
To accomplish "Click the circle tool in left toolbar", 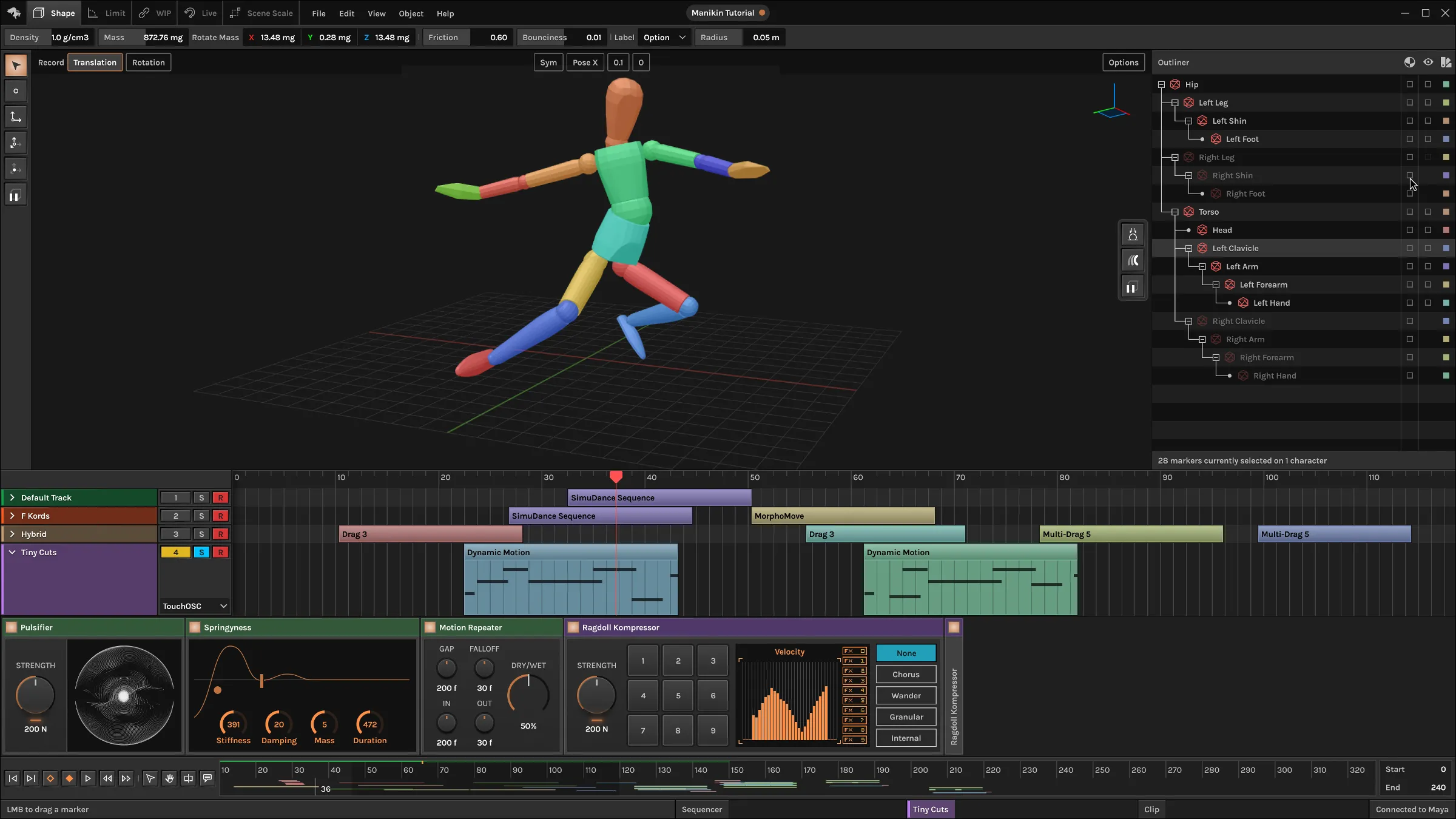I will 16,92.
